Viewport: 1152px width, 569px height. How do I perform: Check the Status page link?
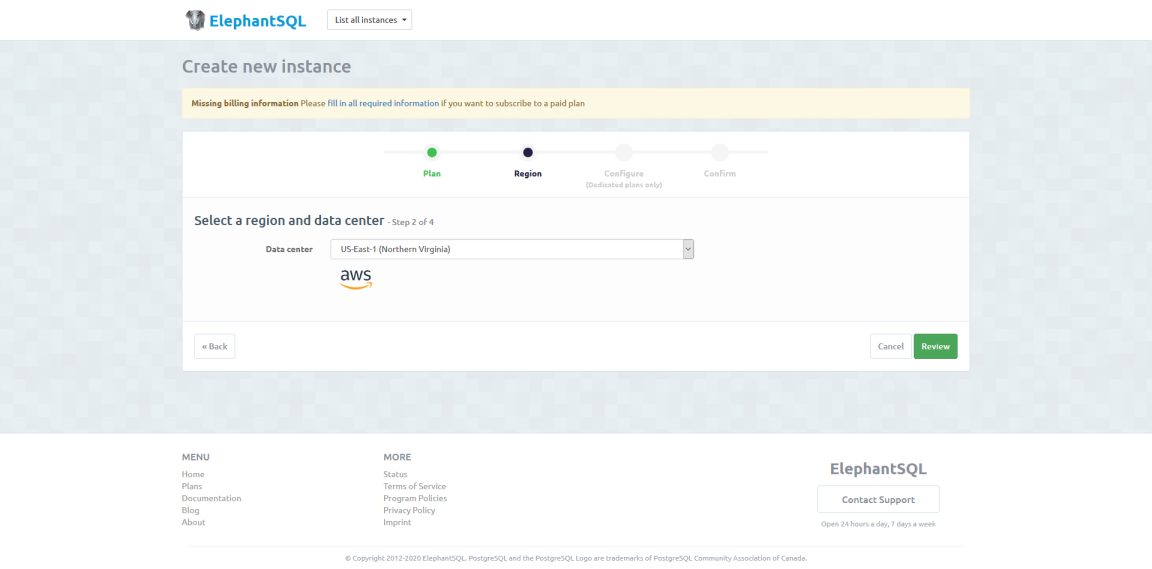point(395,474)
